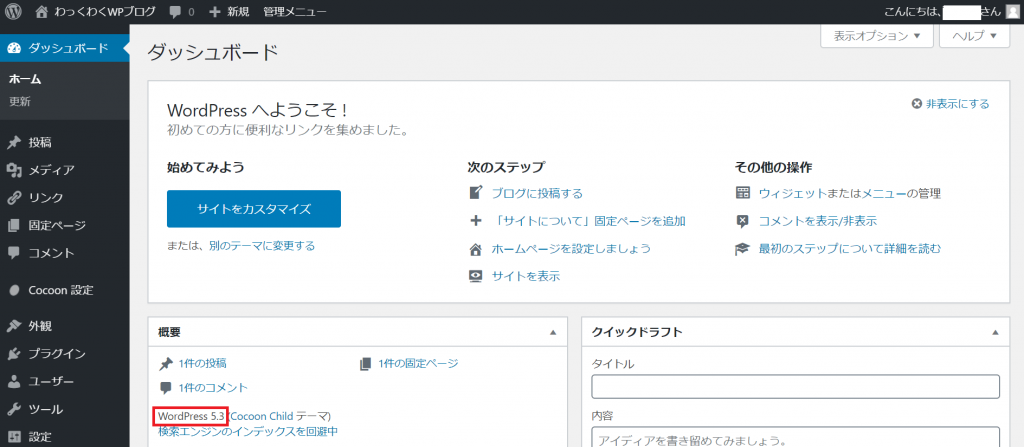Collapse the クイックドラフト panel arrow
The width and height of the screenshot is (1024, 447).
click(994, 331)
